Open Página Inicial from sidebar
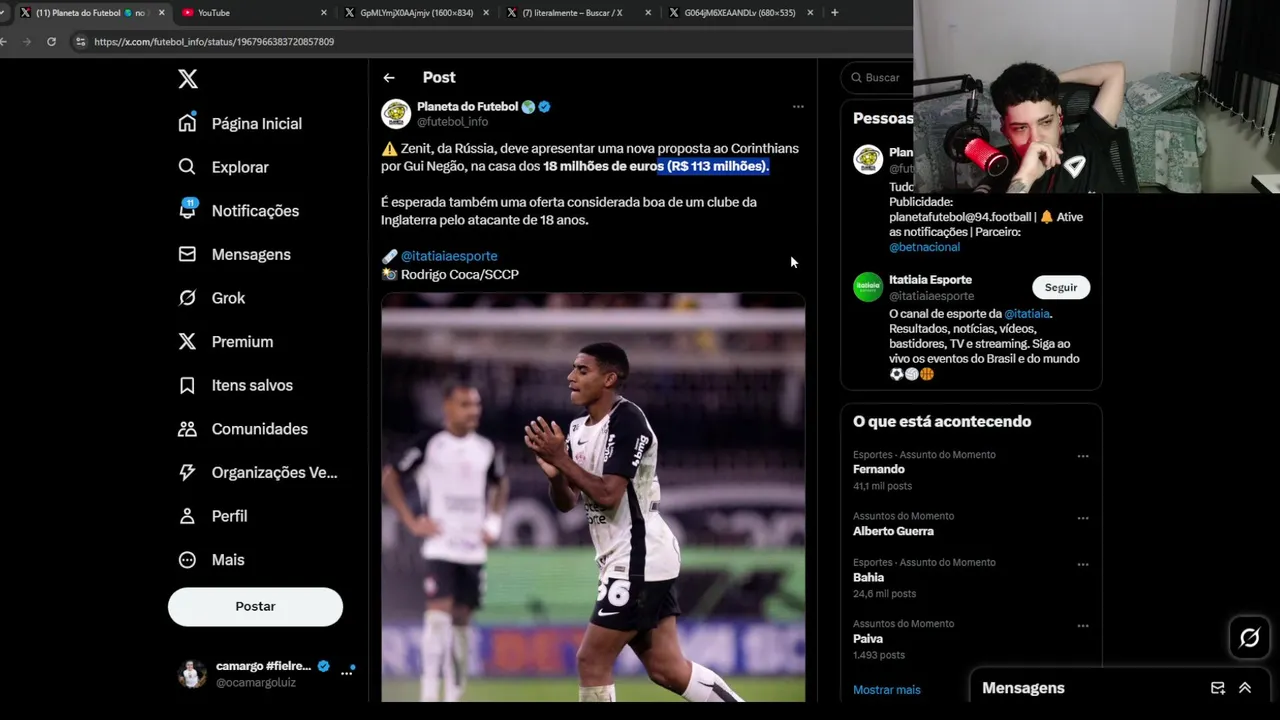 click(x=240, y=123)
